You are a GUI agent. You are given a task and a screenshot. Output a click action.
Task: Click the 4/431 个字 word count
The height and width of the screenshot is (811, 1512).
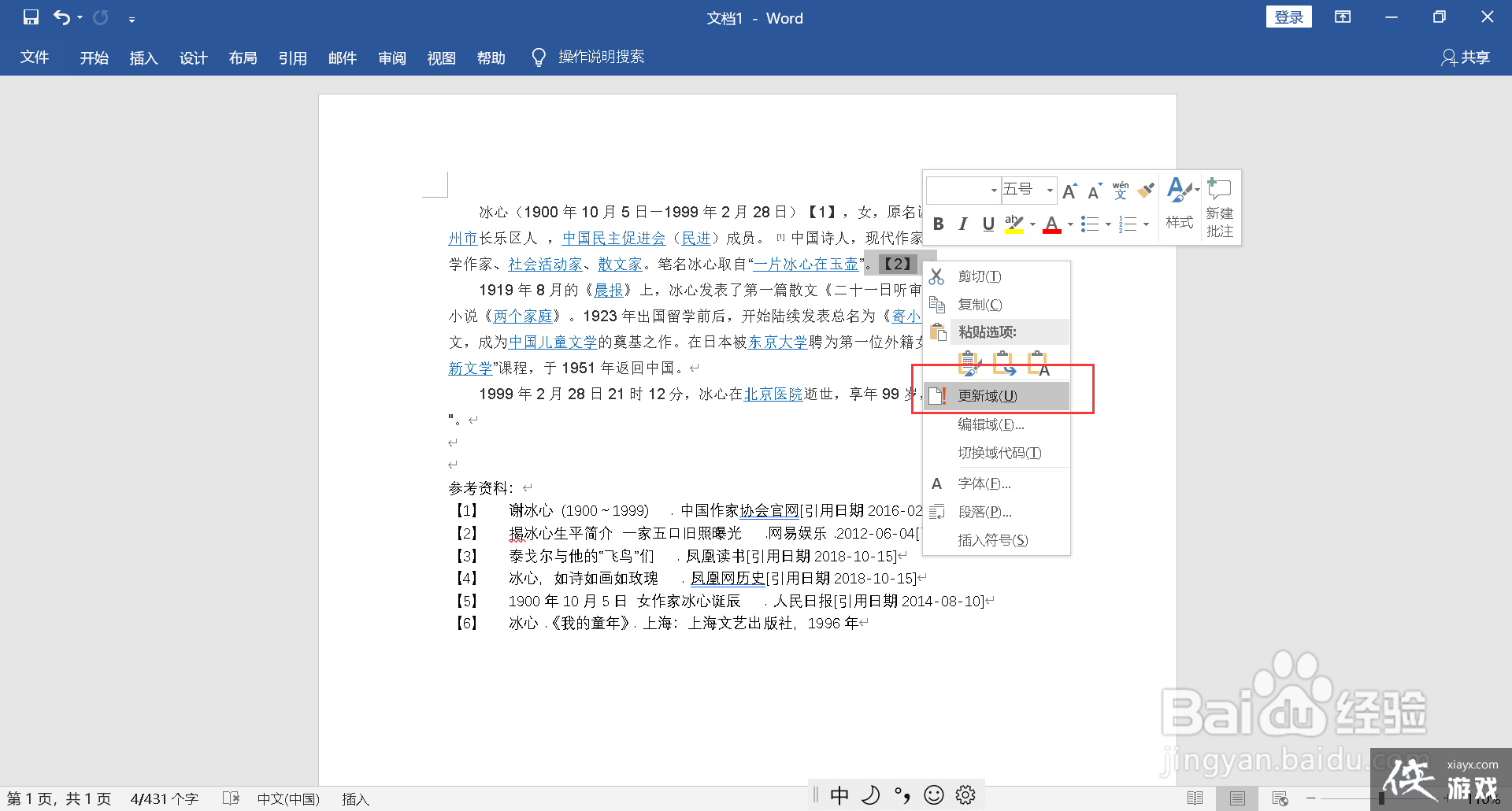click(x=164, y=799)
